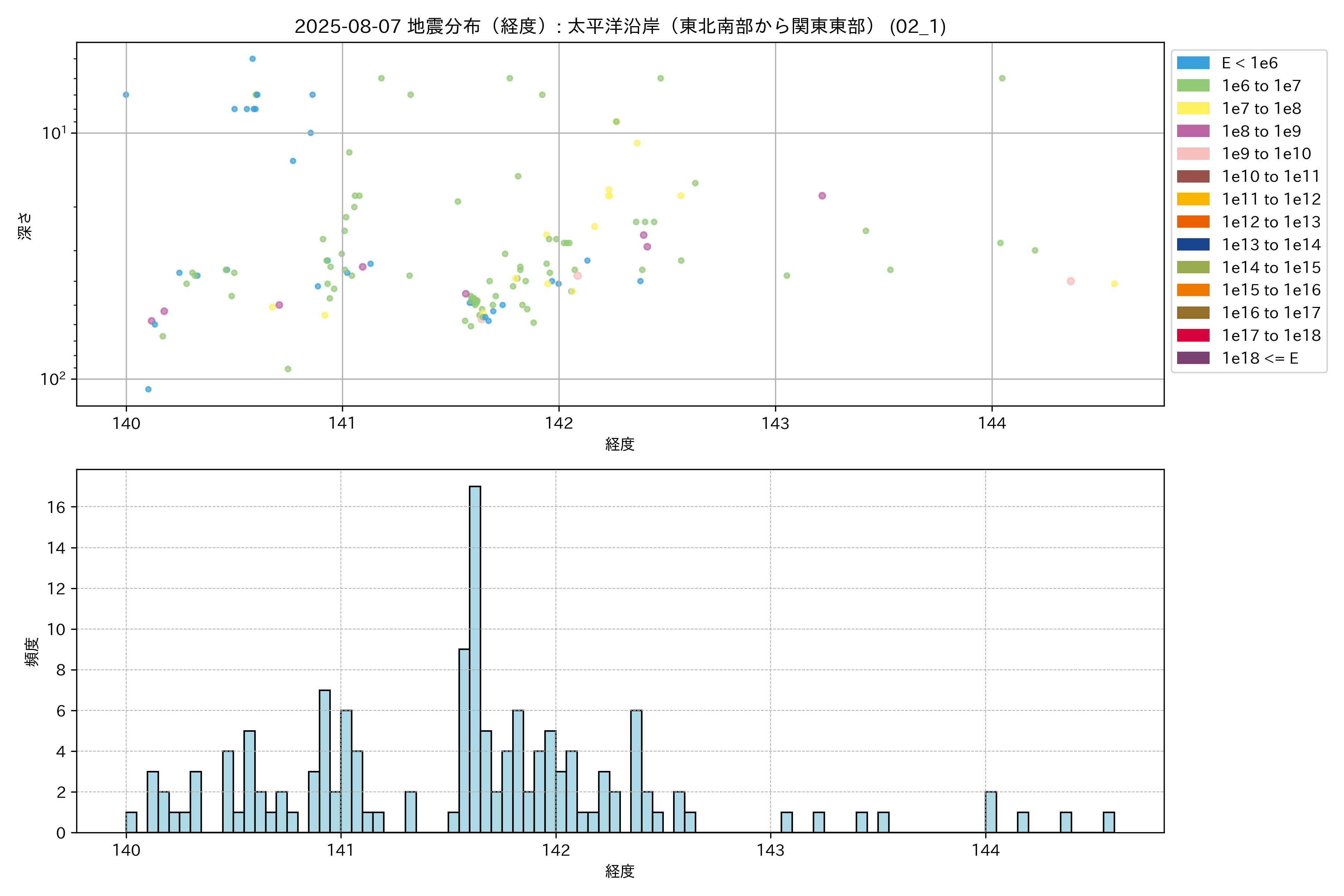The height and width of the screenshot is (896, 1344).
Task: Click the yellow '1e7 to 1e8' legend swatch
Action: (x=1193, y=109)
